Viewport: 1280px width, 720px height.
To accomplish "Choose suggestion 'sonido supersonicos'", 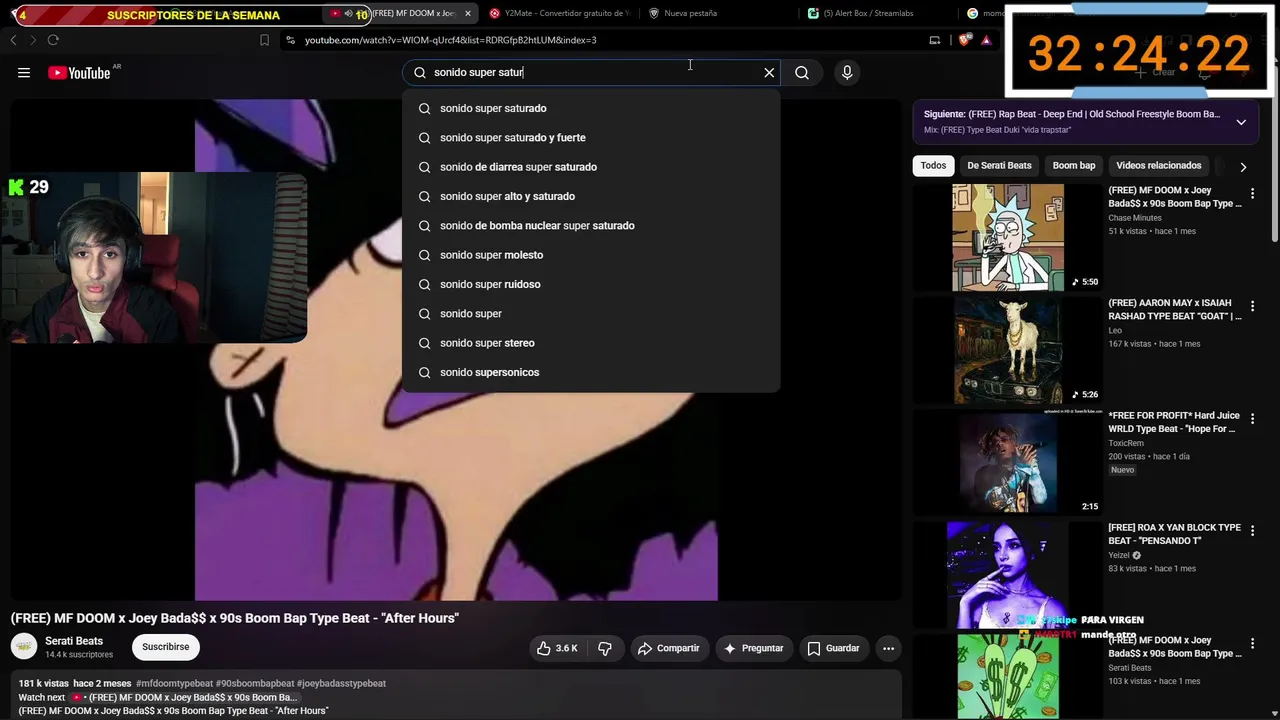I will point(591,372).
